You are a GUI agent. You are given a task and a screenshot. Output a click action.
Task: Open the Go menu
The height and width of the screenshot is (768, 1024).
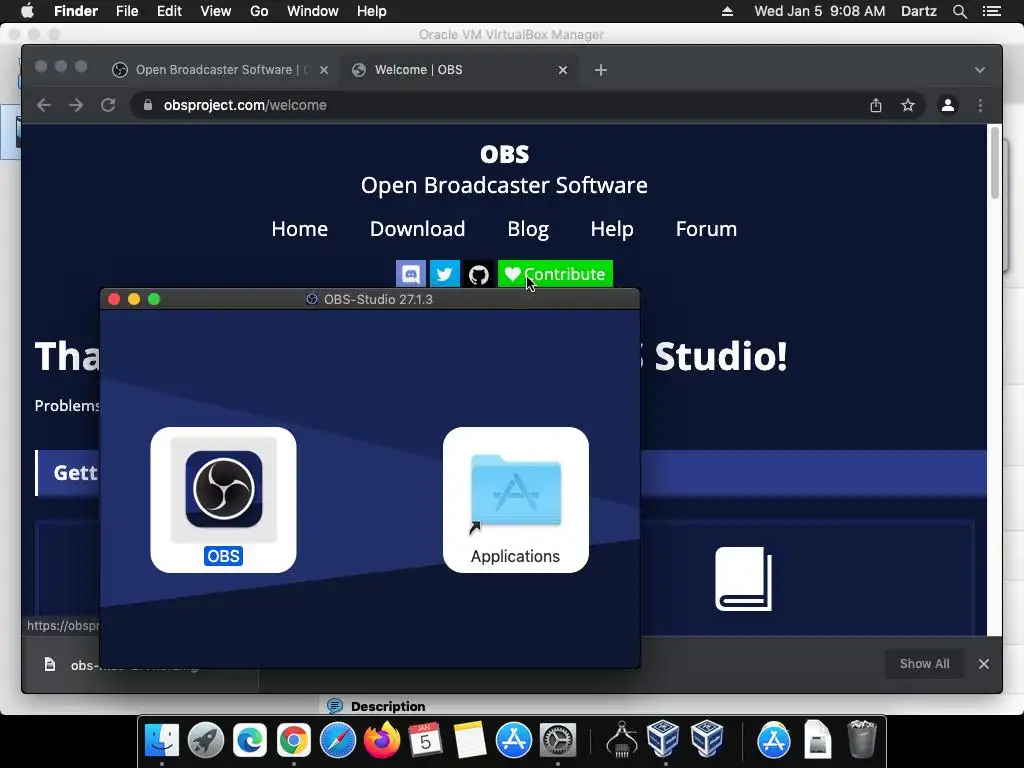pos(259,11)
